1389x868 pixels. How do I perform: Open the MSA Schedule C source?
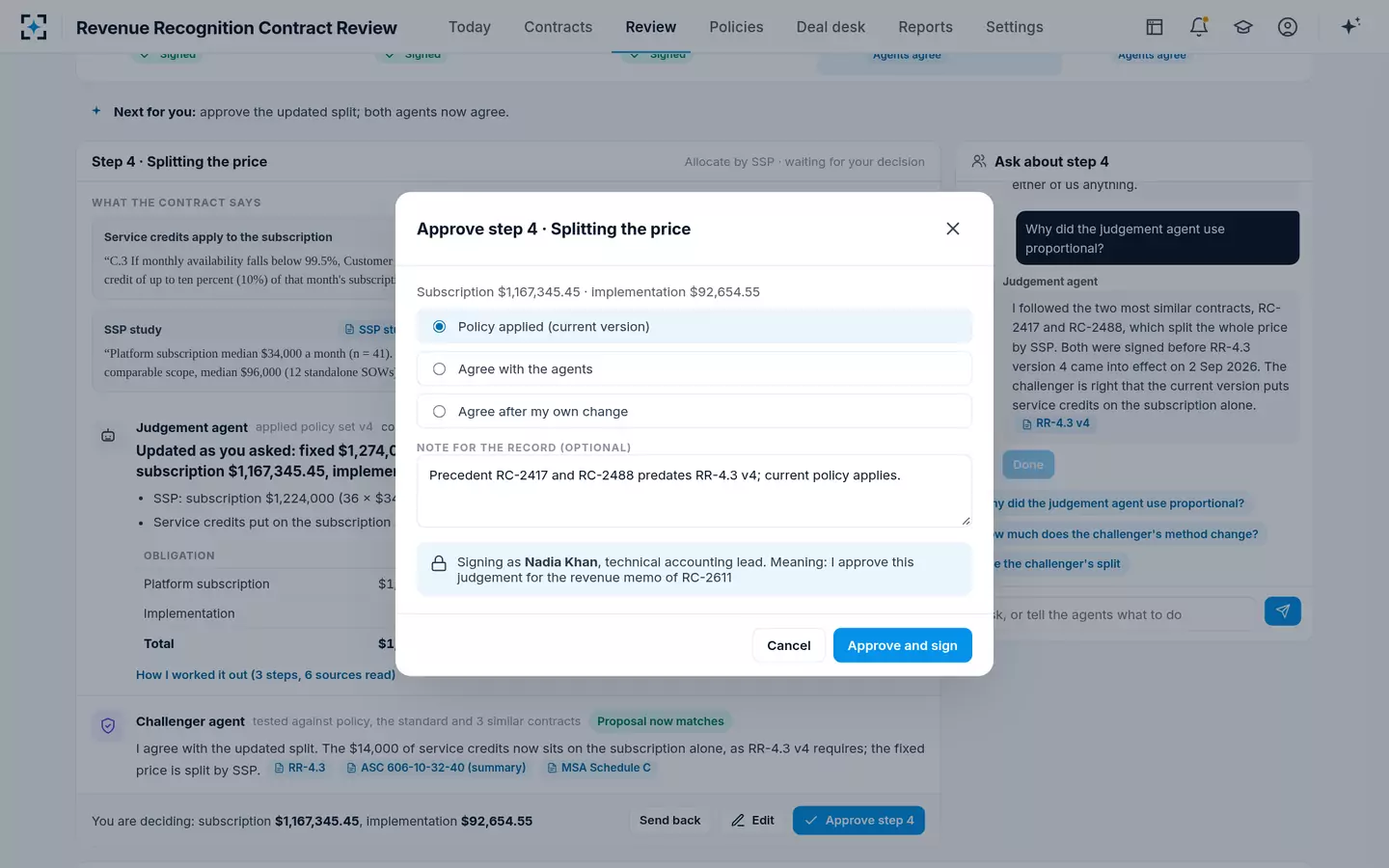point(599,768)
